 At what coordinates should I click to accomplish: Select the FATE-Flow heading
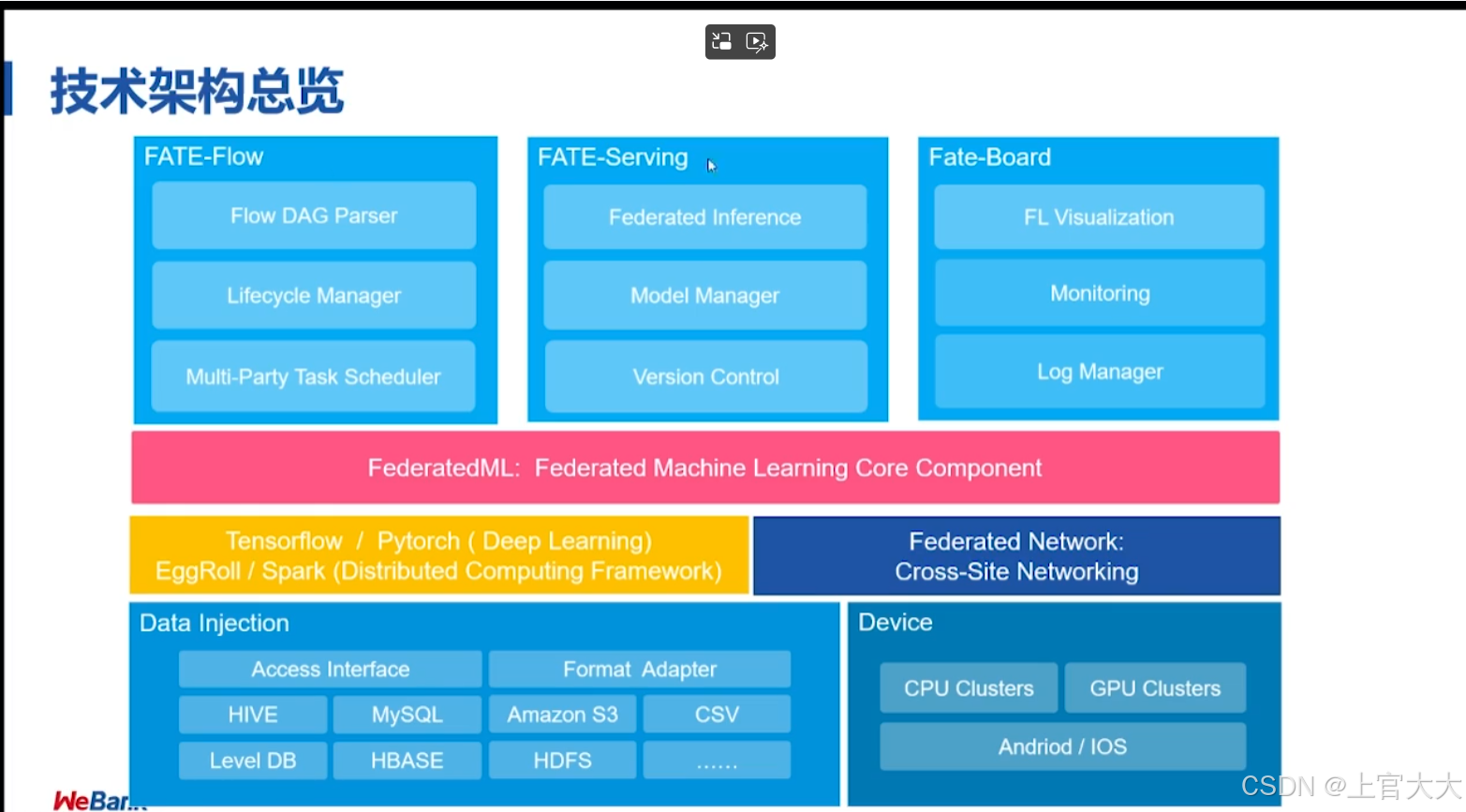[203, 156]
